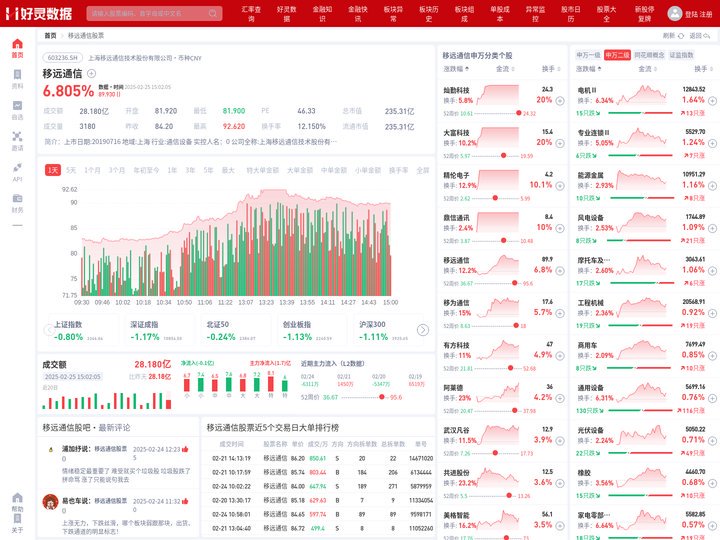Open 武汉凡谷 stock row

click(503, 441)
